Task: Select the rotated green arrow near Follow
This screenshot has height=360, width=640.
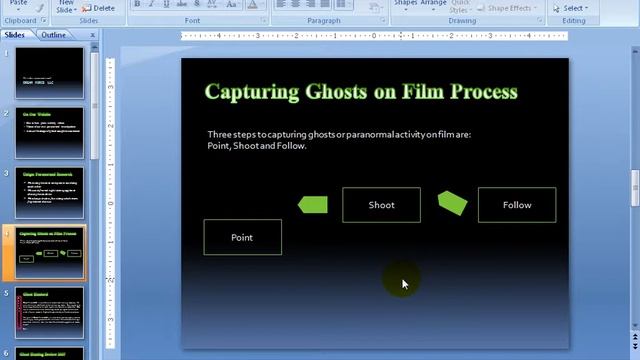Action: 452,203
